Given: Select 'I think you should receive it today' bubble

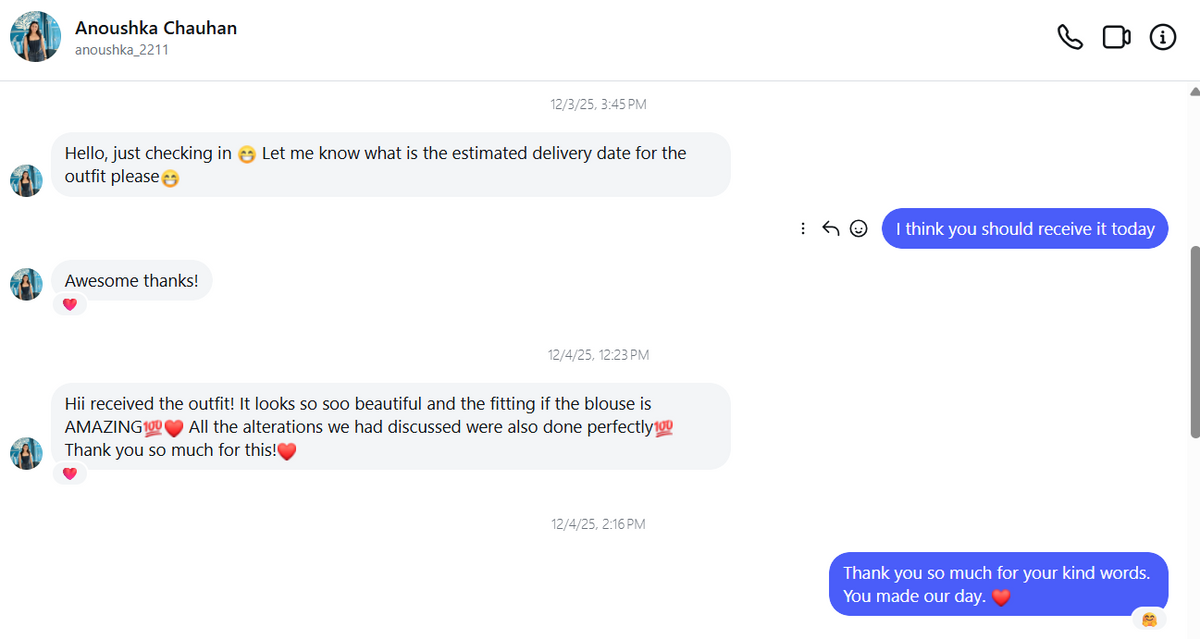Looking at the screenshot, I should pos(1025,229).
